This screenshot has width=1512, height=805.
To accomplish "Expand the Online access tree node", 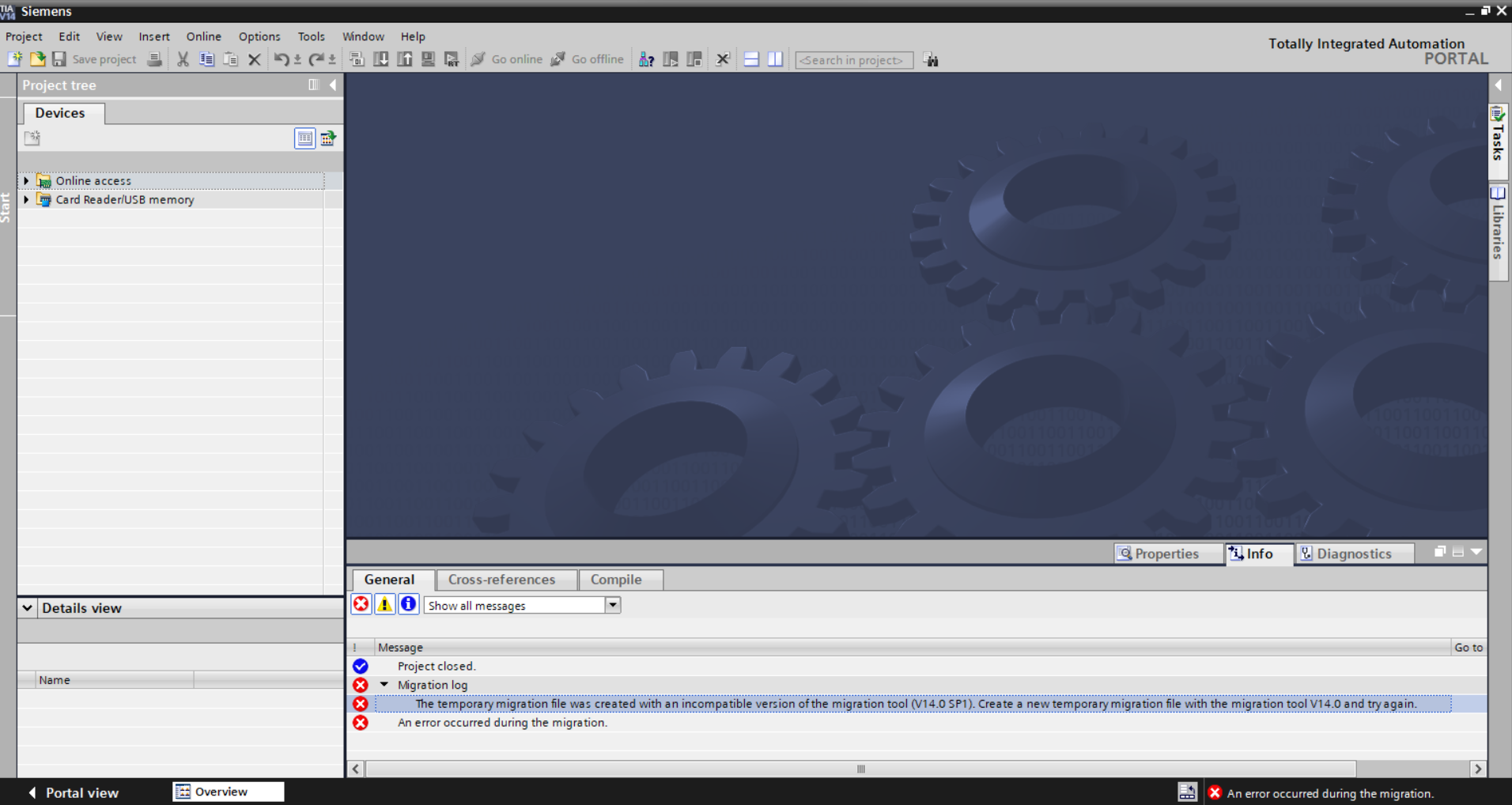I will (x=26, y=181).
